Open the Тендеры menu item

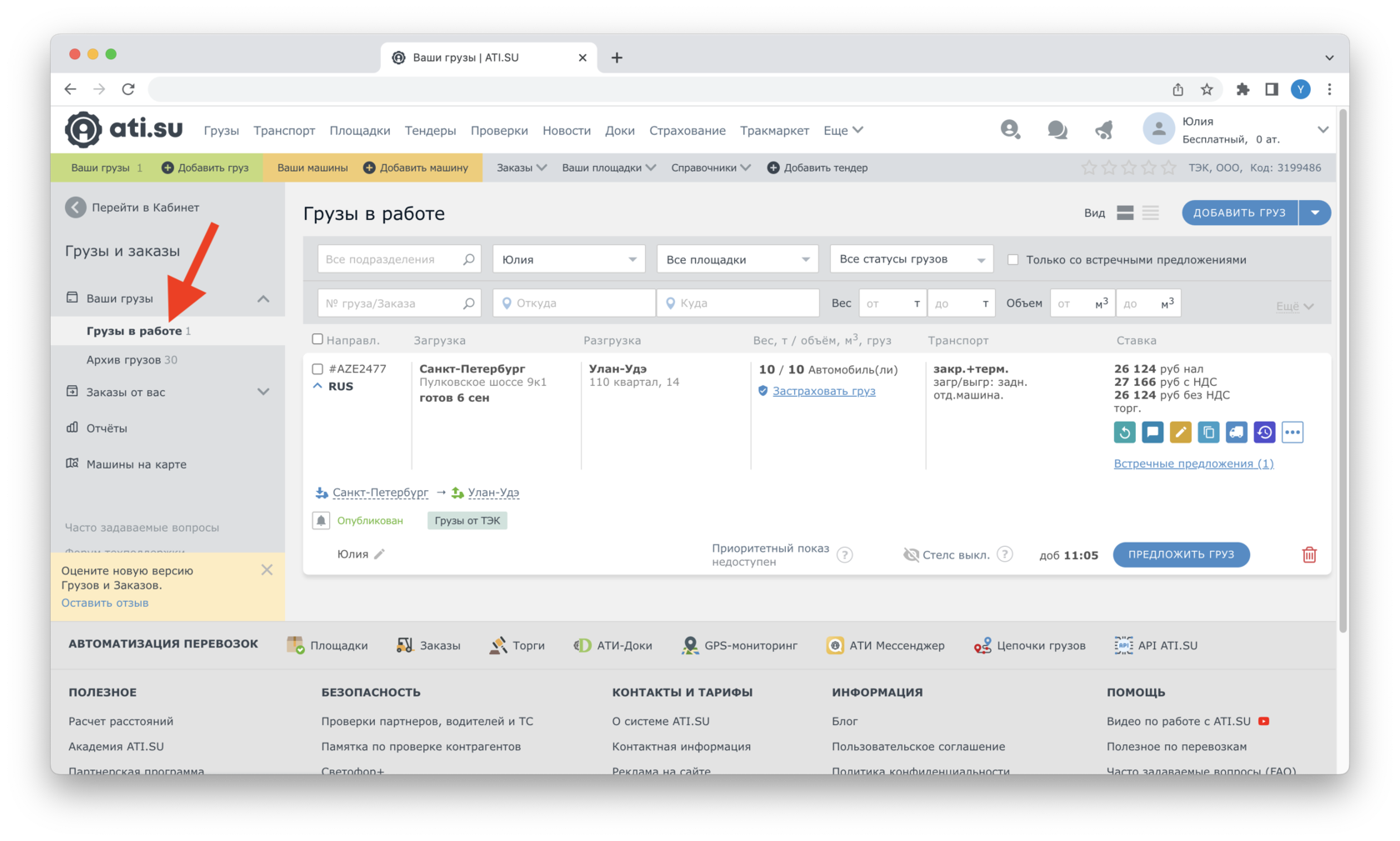(x=430, y=130)
